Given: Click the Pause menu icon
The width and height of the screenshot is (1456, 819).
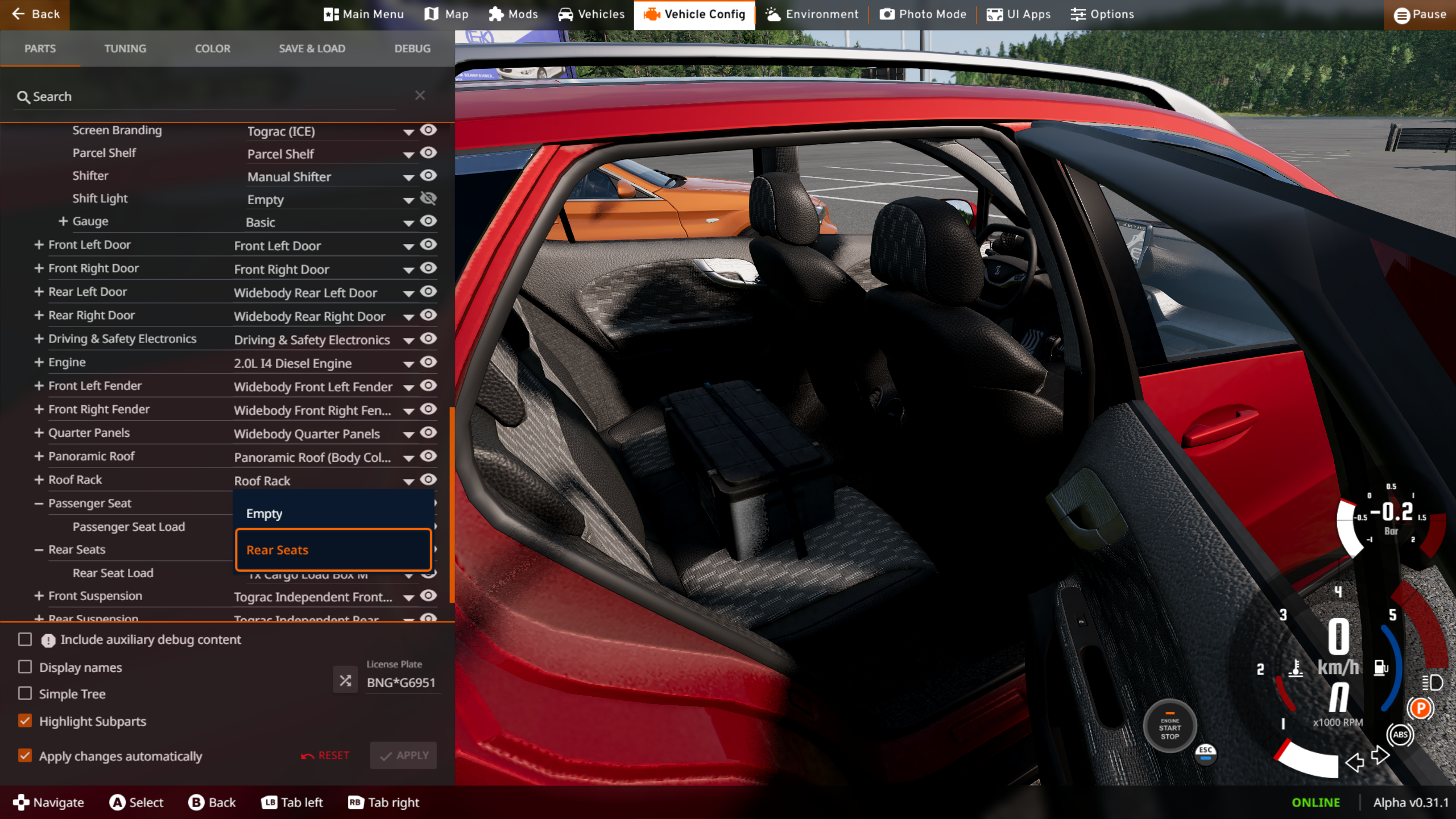Looking at the screenshot, I should coord(1401,15).
